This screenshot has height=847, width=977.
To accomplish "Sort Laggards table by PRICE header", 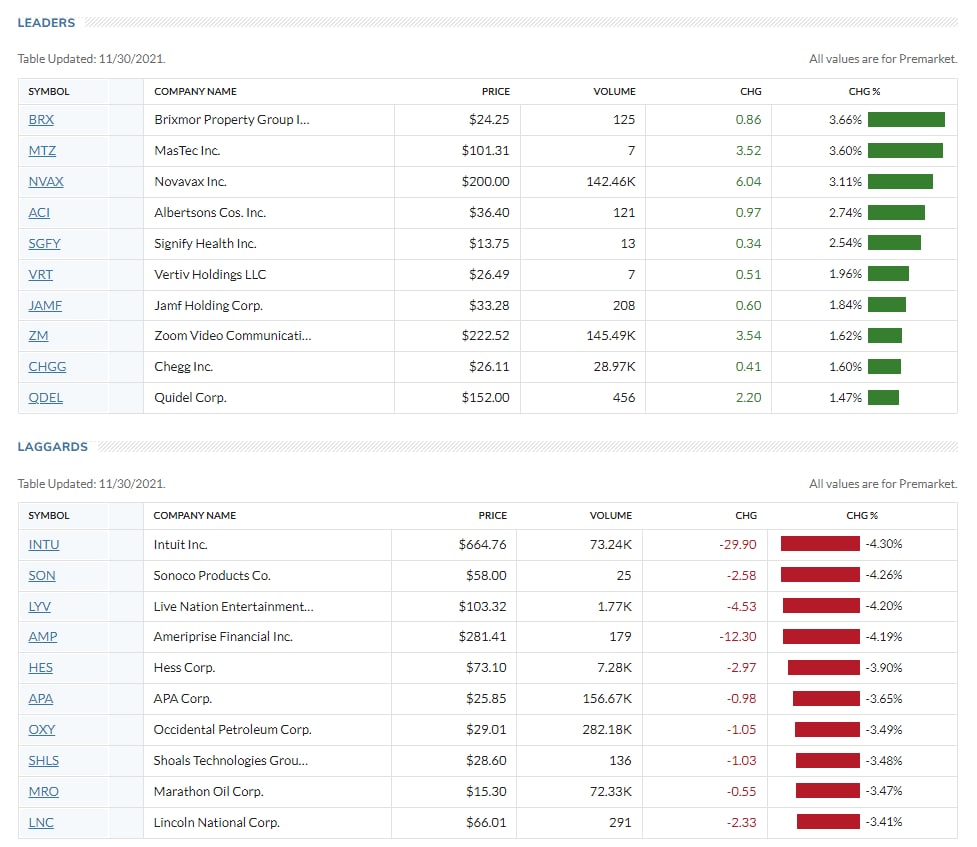I will 492,515.
